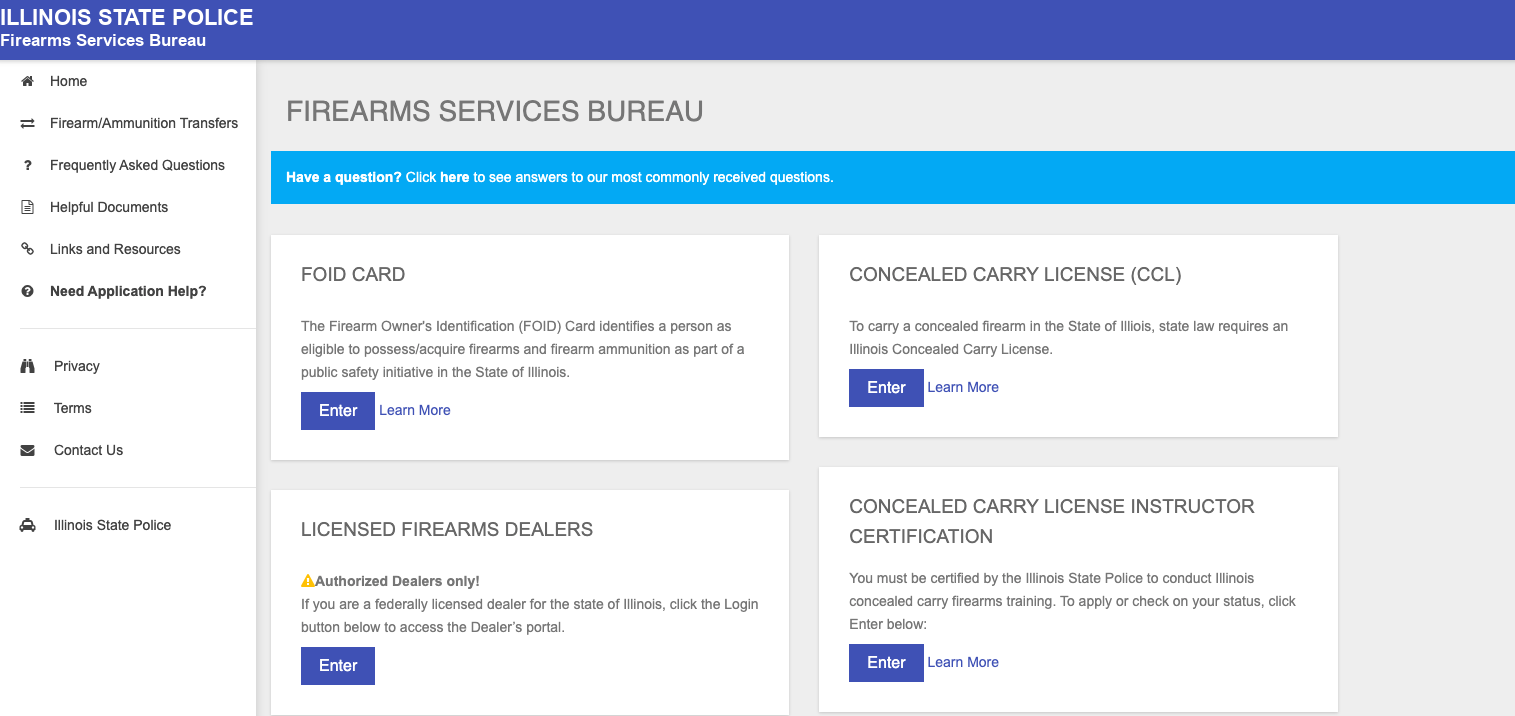1515x716 pixels.
Task: Click the Home house icon in sidebar
Action: [x=28, y=81]
